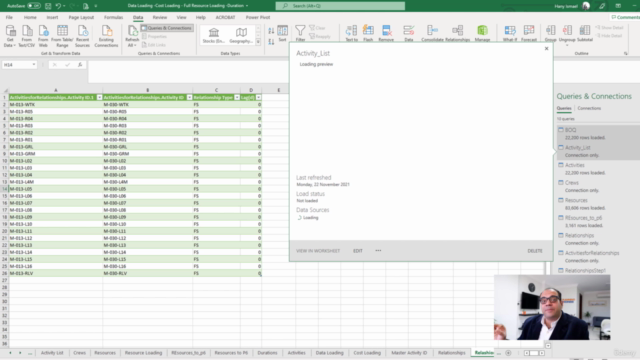640x360 pixels.
Task: Expand the Data Types gallery
Action: [258, 42]
